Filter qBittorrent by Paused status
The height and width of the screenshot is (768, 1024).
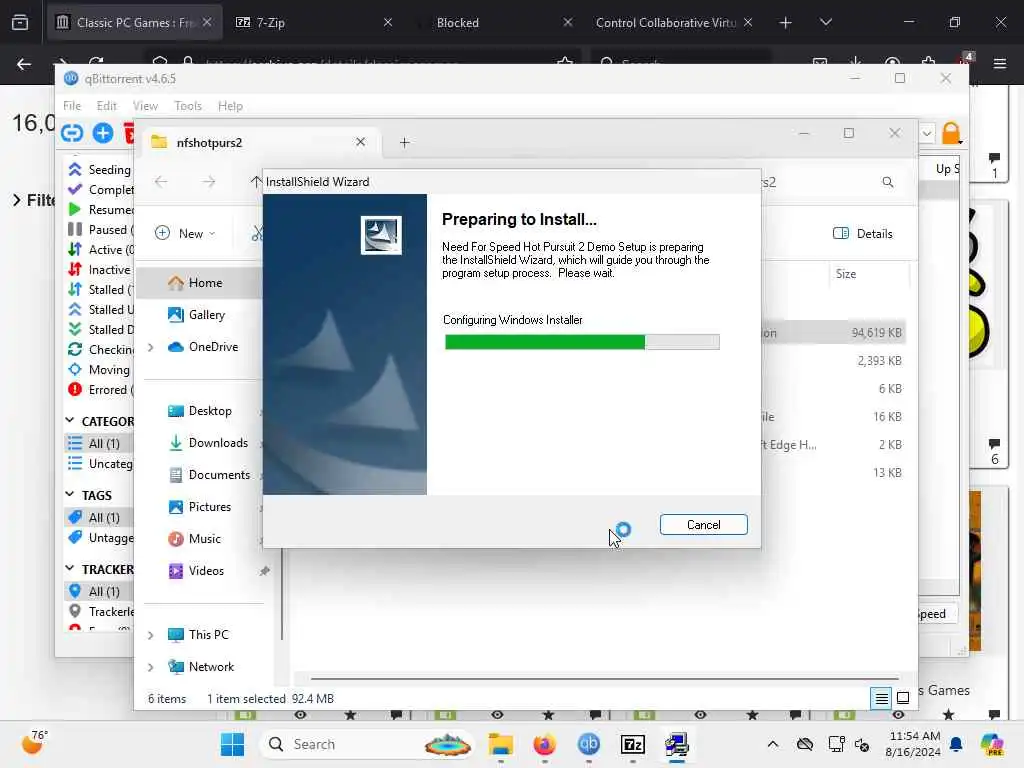point(100,230)
